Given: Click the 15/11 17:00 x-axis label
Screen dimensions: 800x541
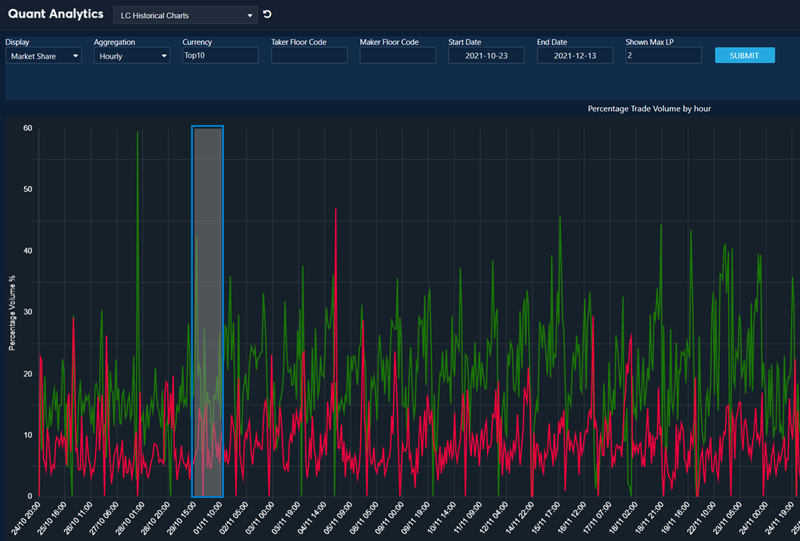Looking at the screenshot, I should click(x=548, y=519).
